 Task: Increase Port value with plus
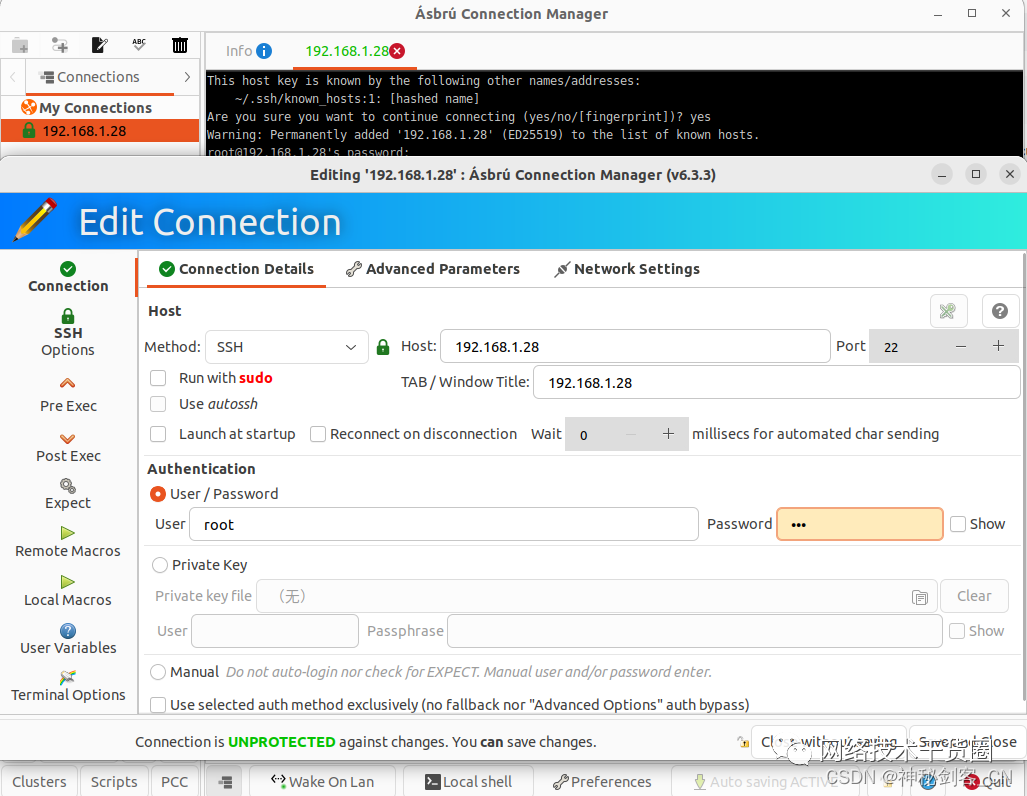[x=998, y=346]
